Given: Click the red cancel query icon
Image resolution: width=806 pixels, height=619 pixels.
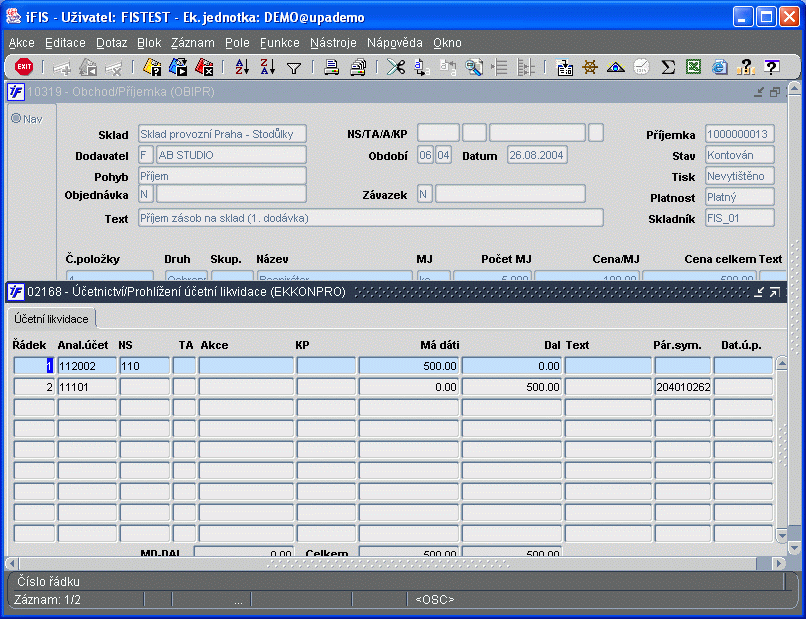Looking at the screenshot, I should pyautogui.click(x=204, y=67).
